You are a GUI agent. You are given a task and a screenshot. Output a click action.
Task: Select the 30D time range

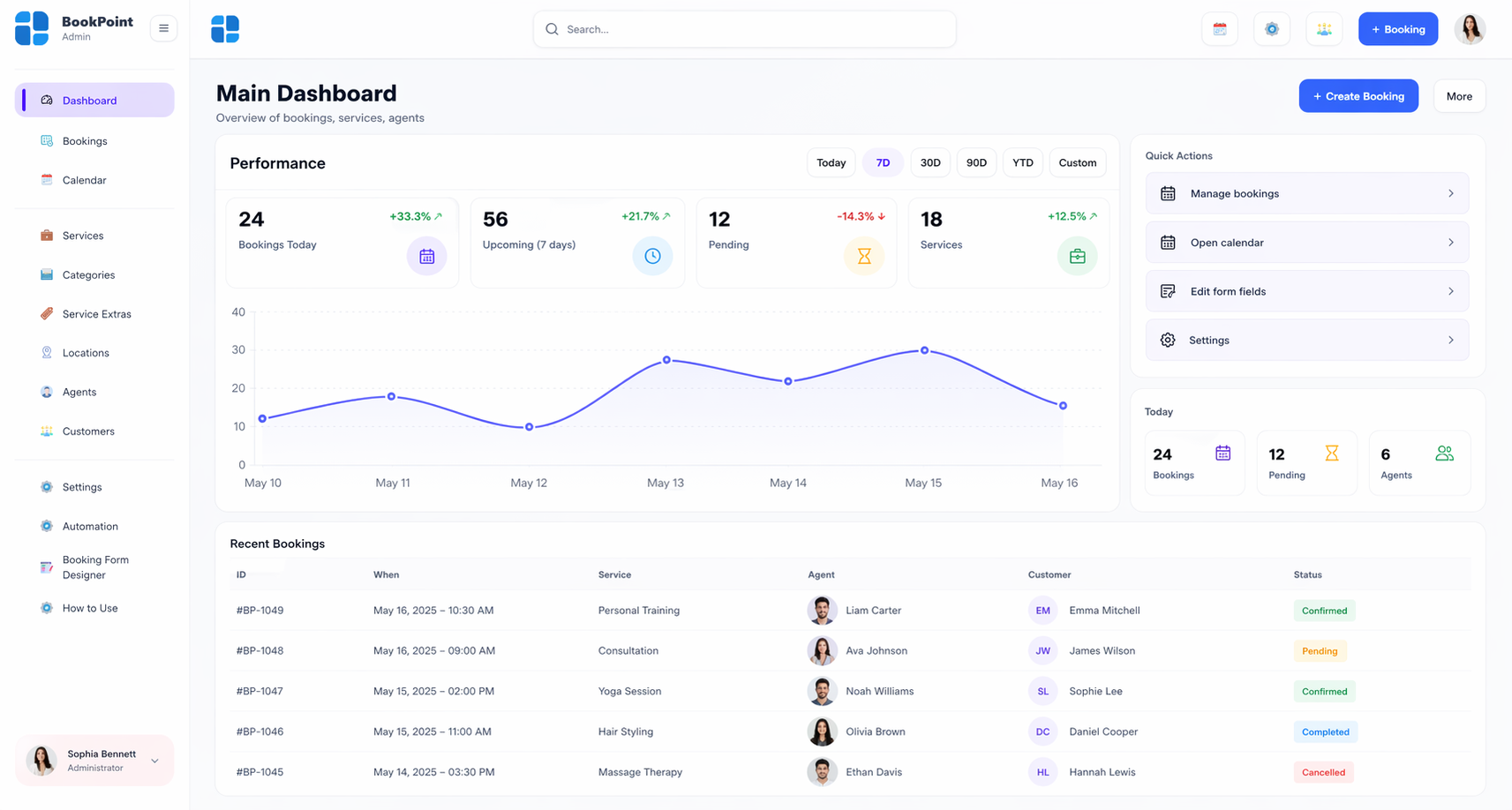tap(930, 162)
